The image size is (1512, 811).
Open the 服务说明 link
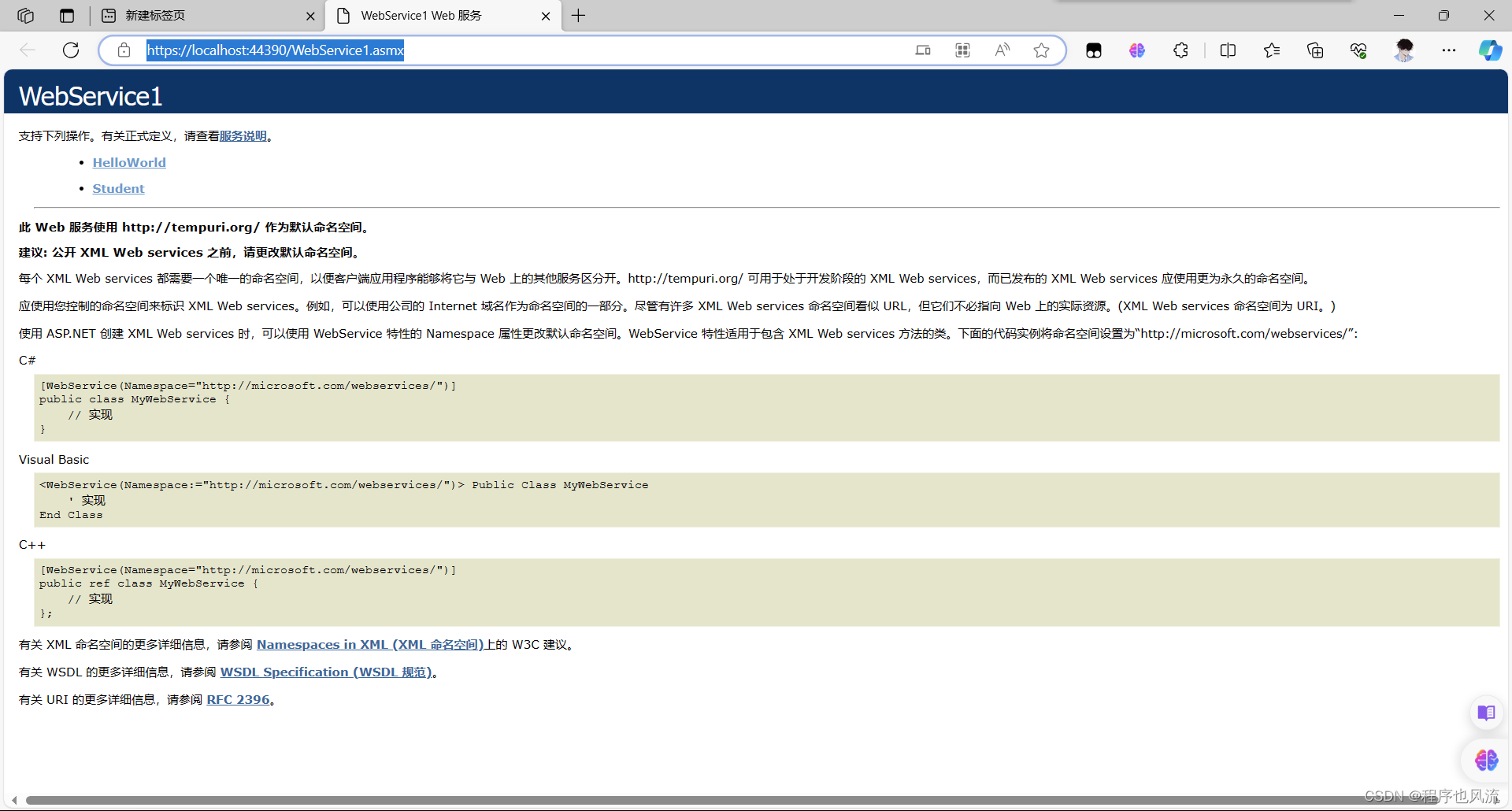point(243,135)
